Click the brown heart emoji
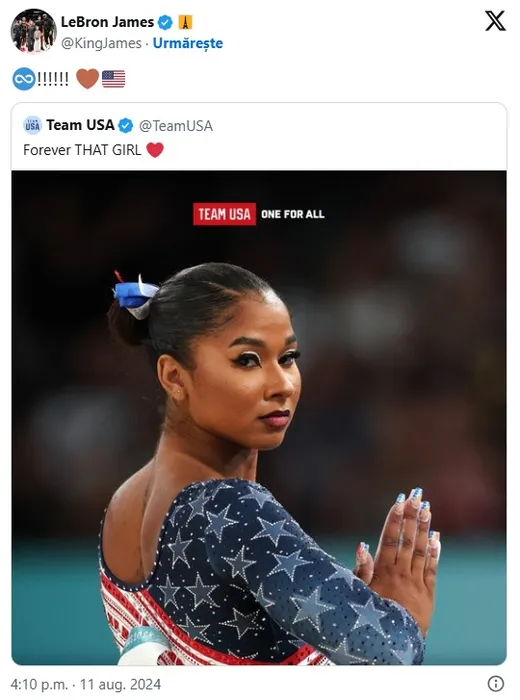This screenshot has height=700, width=520. pos(87,79)
